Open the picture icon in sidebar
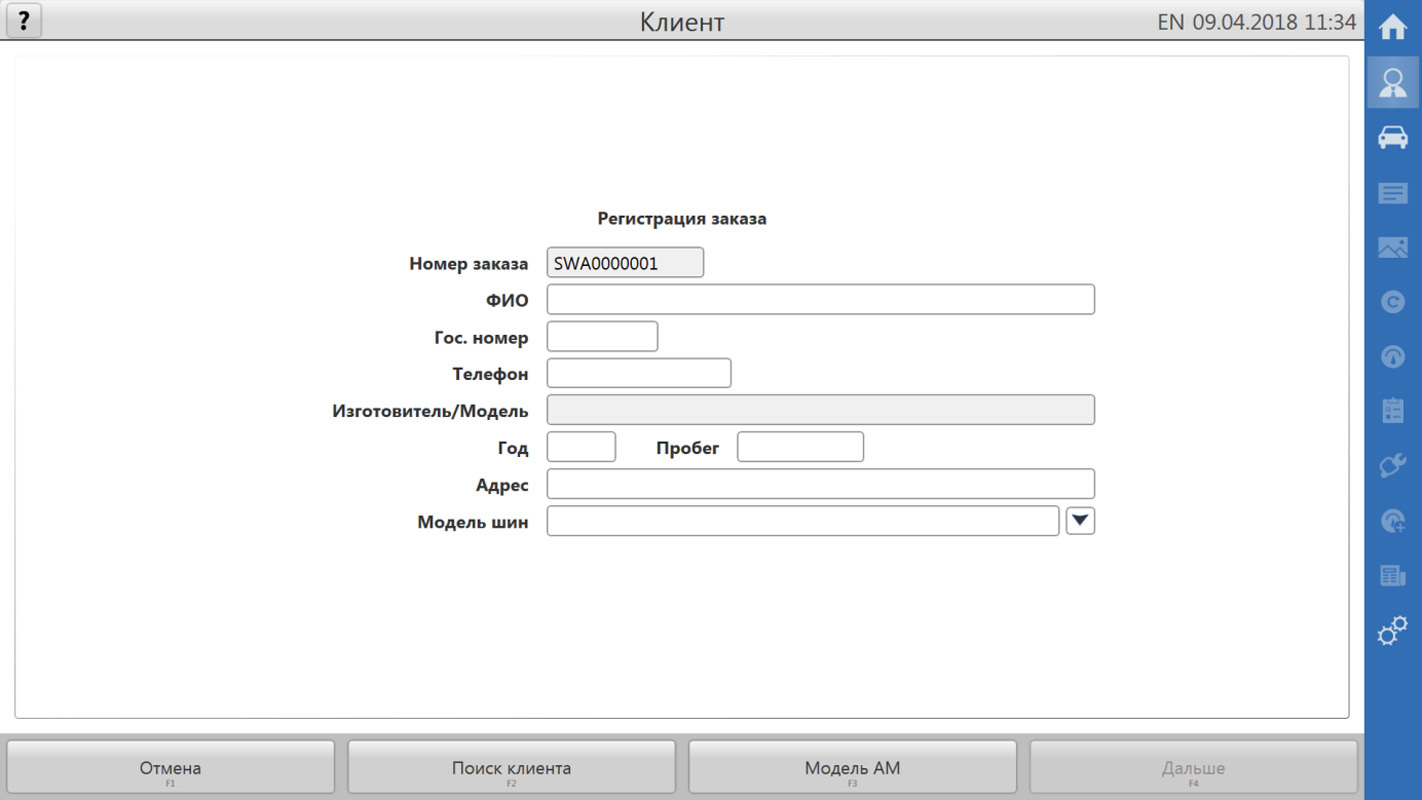Screen dimensions: 1422x800 1393,247
